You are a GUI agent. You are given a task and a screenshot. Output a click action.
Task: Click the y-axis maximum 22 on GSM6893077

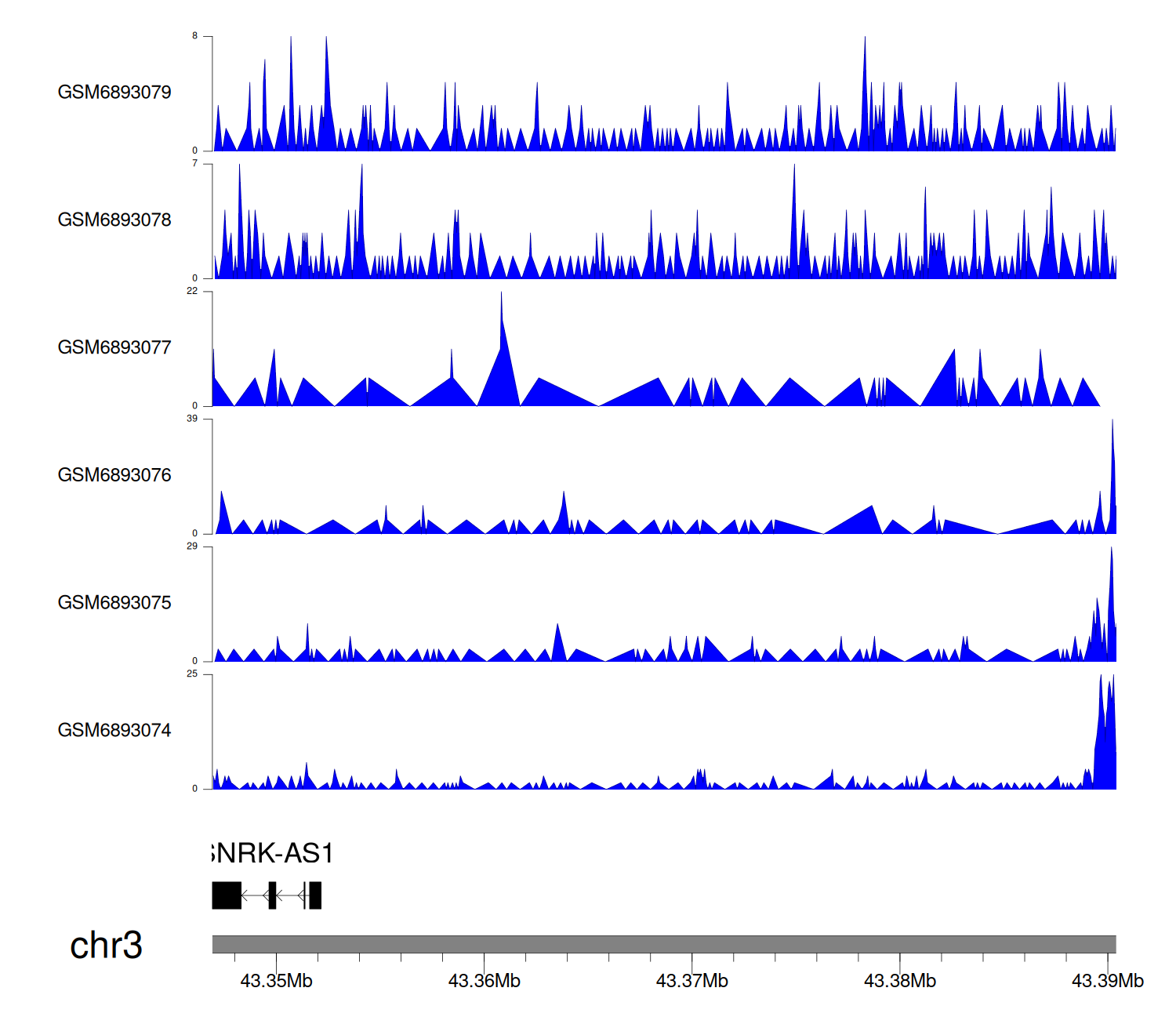[x=192, y=291]
